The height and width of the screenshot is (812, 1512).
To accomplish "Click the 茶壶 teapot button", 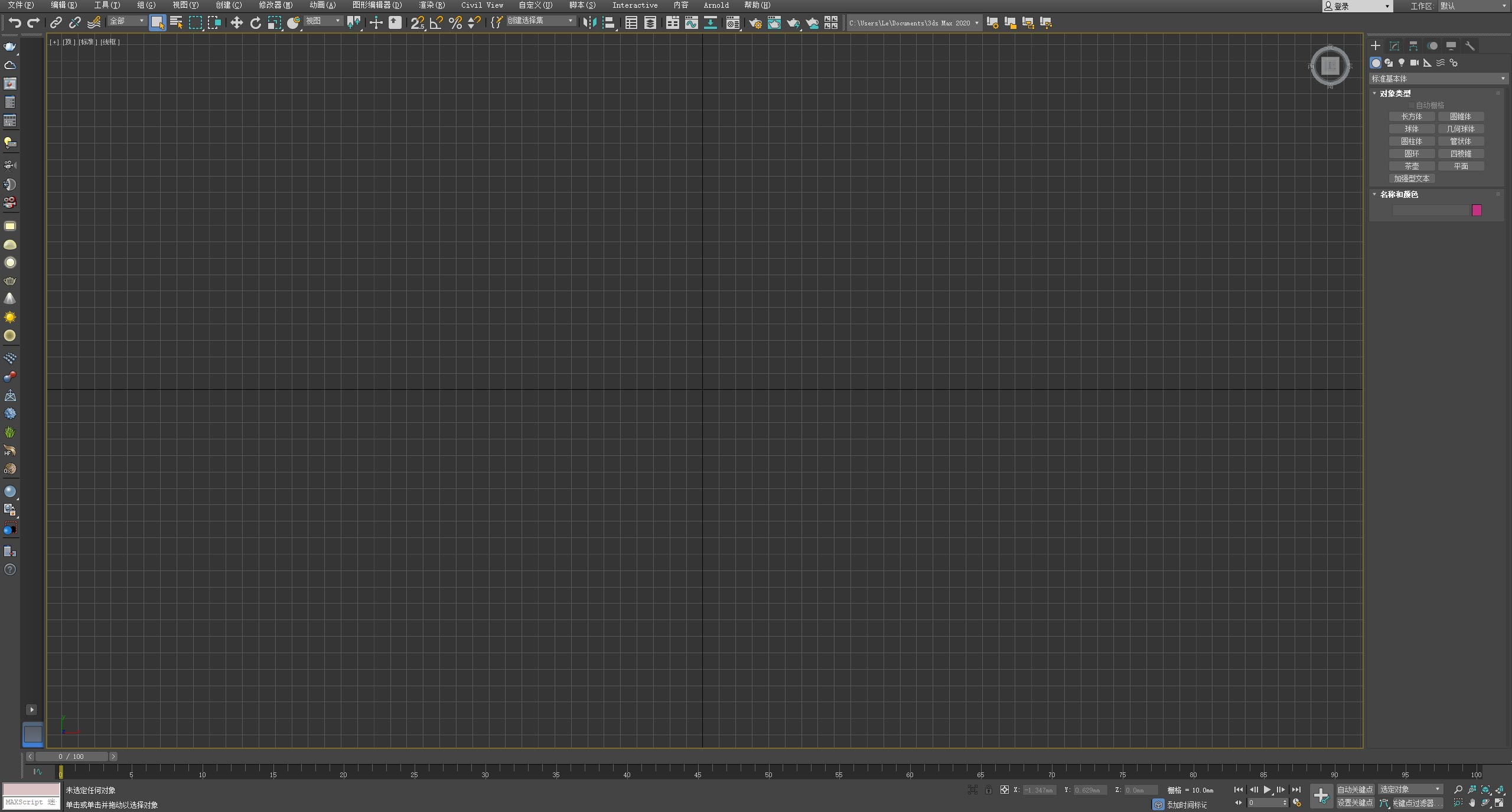I will click(1412, 167).
